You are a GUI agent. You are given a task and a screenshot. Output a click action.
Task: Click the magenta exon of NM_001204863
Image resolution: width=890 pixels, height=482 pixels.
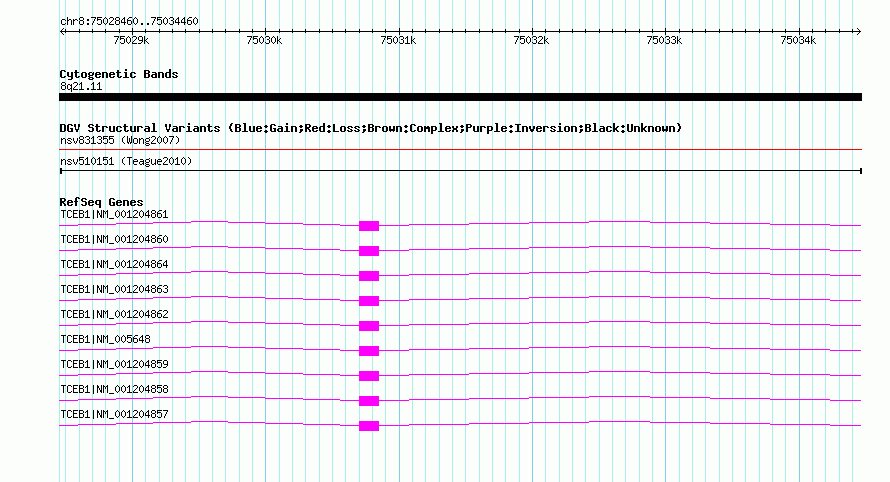369,301
